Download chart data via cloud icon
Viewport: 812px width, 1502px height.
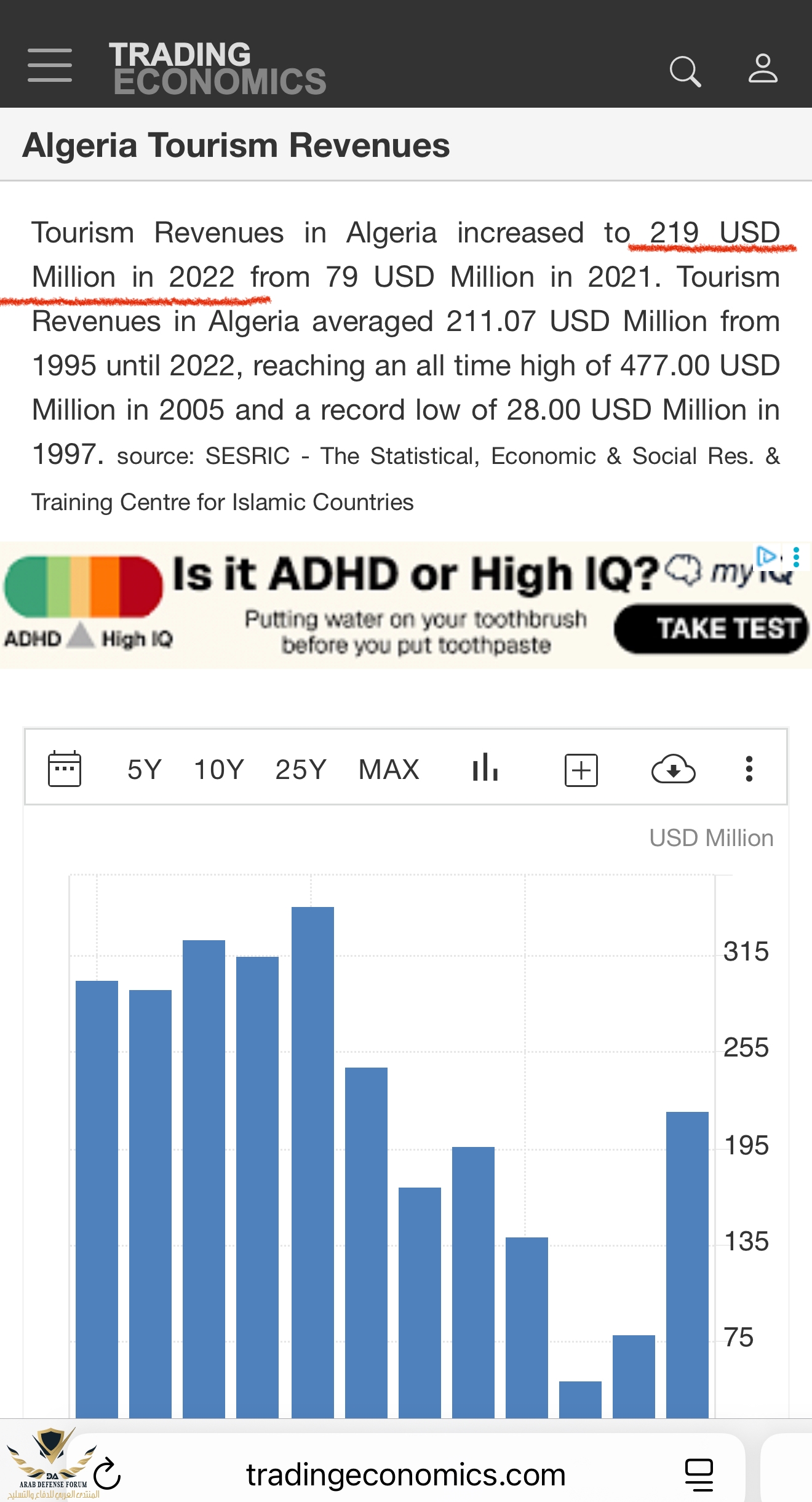[x=673, y=769]
